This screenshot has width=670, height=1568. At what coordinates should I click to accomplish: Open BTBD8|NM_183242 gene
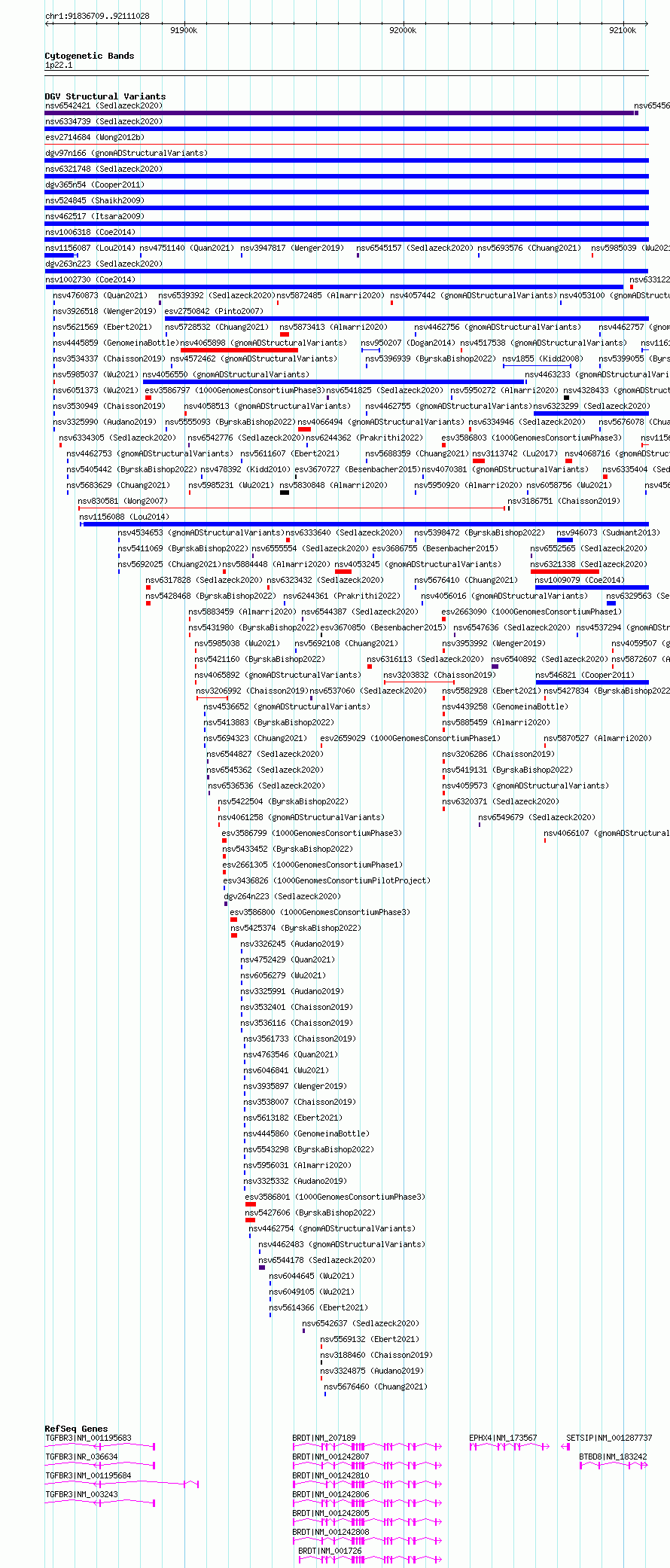pyautogui.click(x=613, y=1466)
